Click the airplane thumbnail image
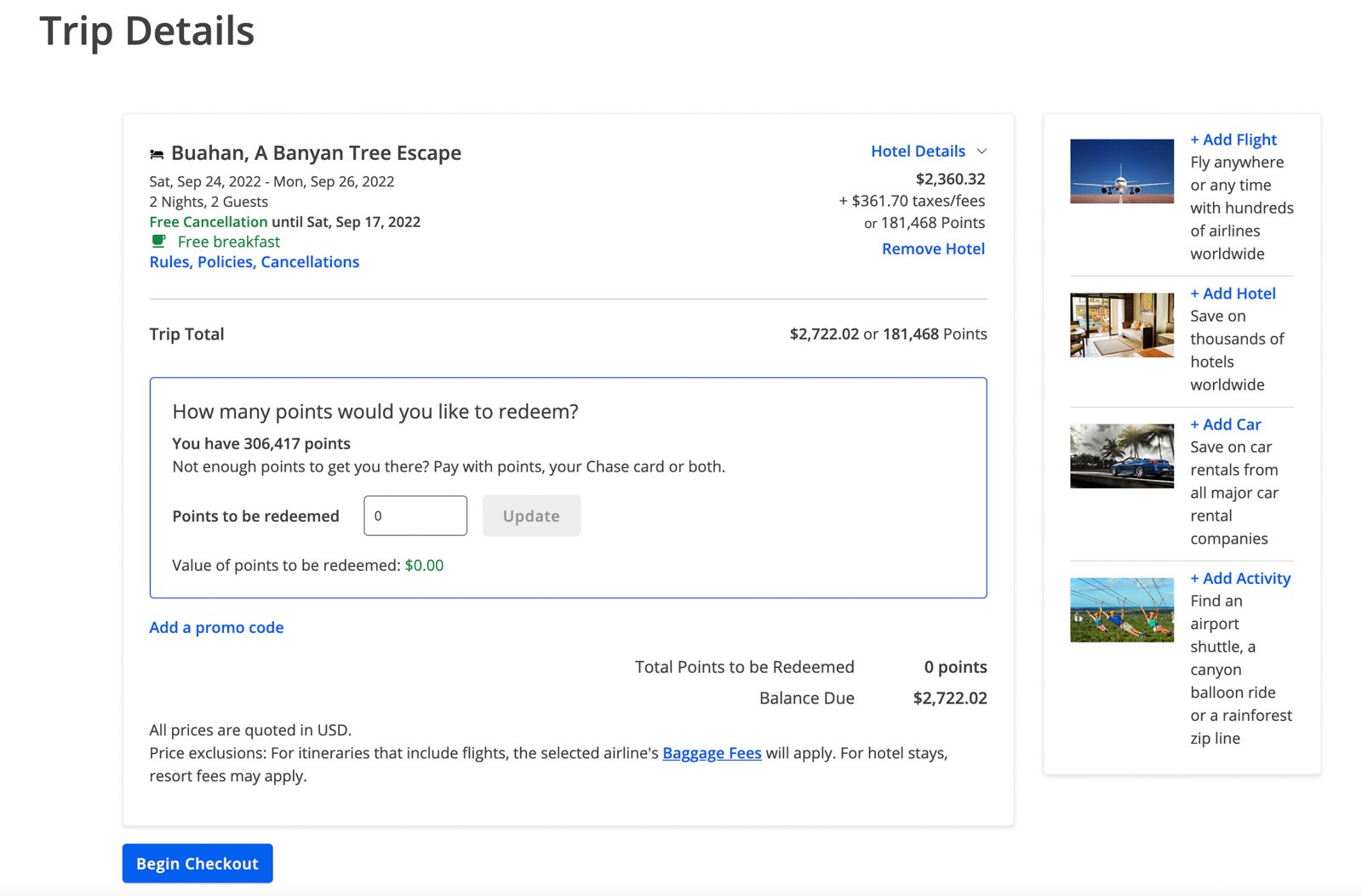This screenshot has height=896, width=1362. click(1121, 171)
